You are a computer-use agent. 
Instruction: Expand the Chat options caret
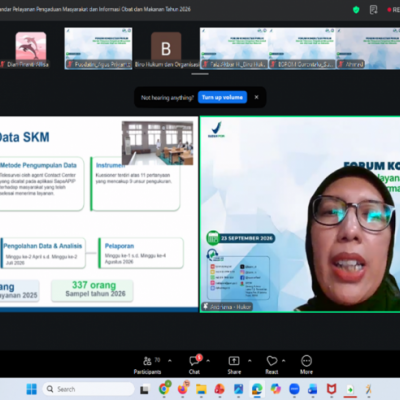(x=208, y=361)
